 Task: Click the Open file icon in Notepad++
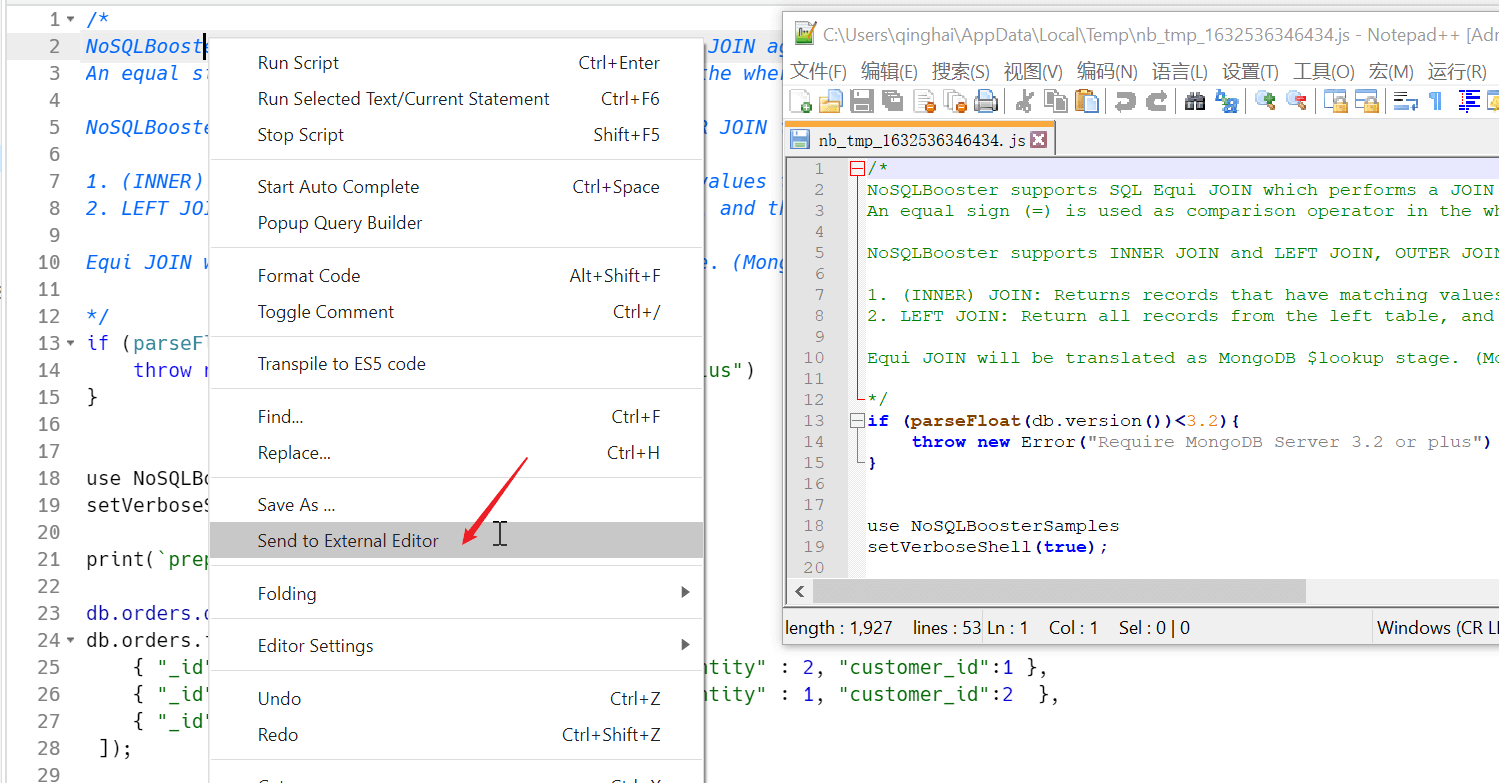pos(830,101)
